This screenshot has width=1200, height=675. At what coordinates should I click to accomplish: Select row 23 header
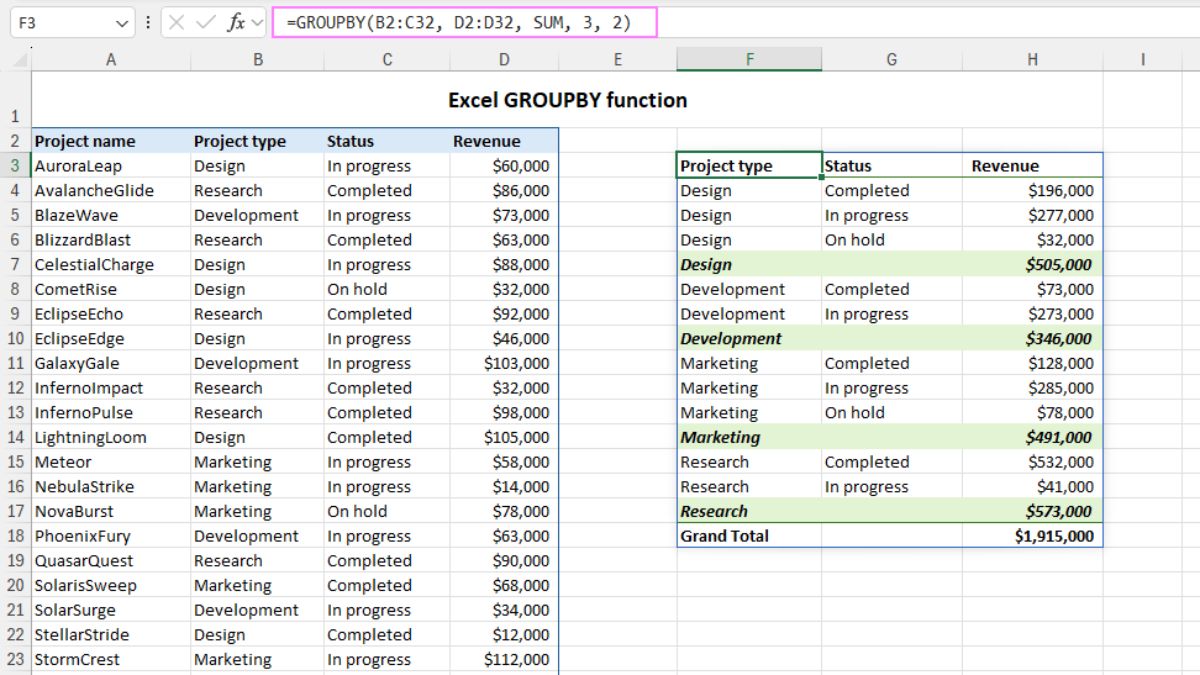pyautogui.click(x=15, y=659)
